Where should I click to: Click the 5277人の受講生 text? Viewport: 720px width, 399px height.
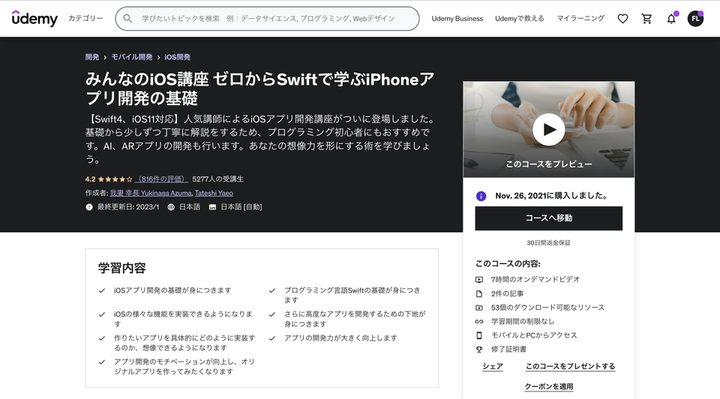[218, 179]
